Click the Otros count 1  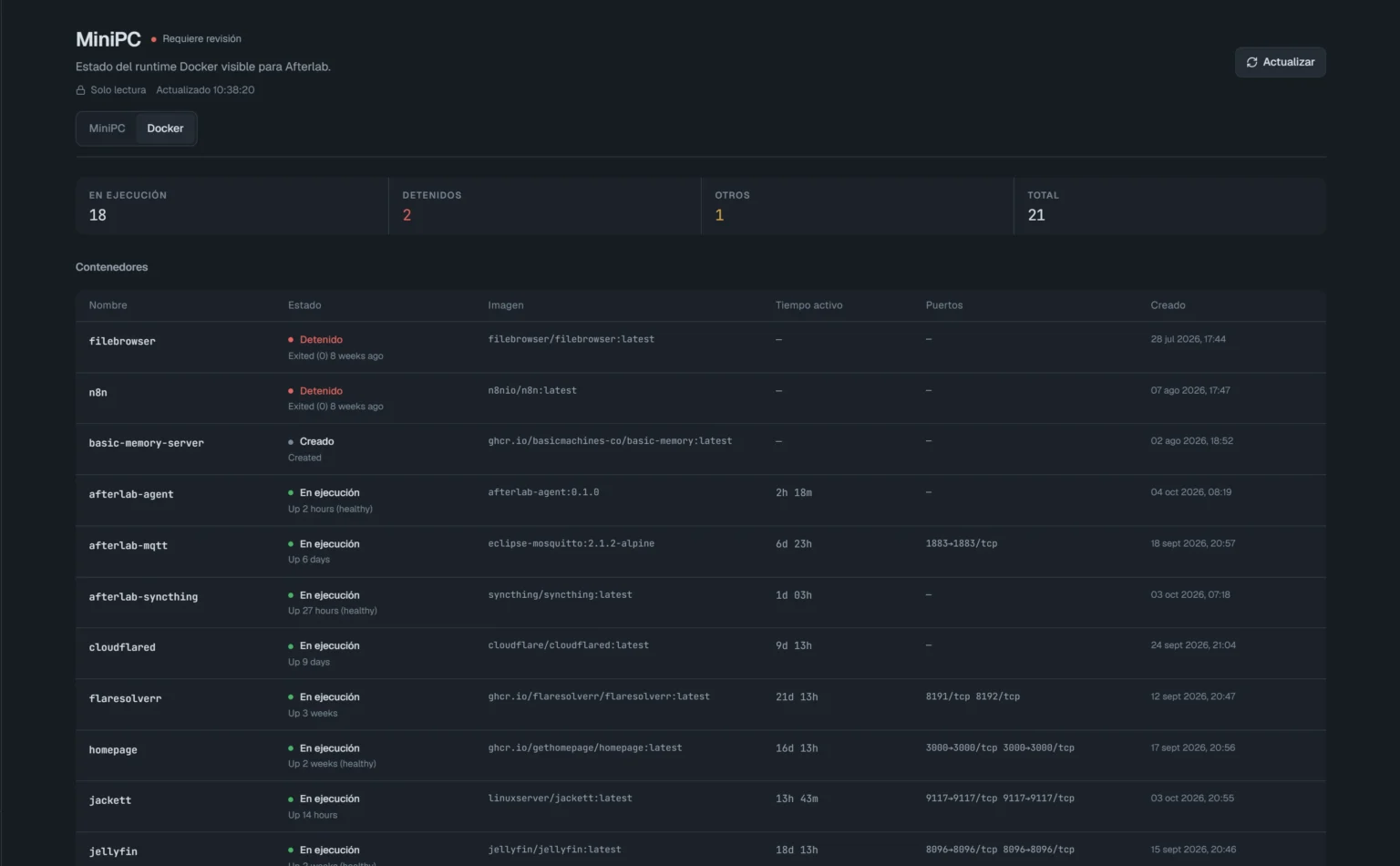719,215
